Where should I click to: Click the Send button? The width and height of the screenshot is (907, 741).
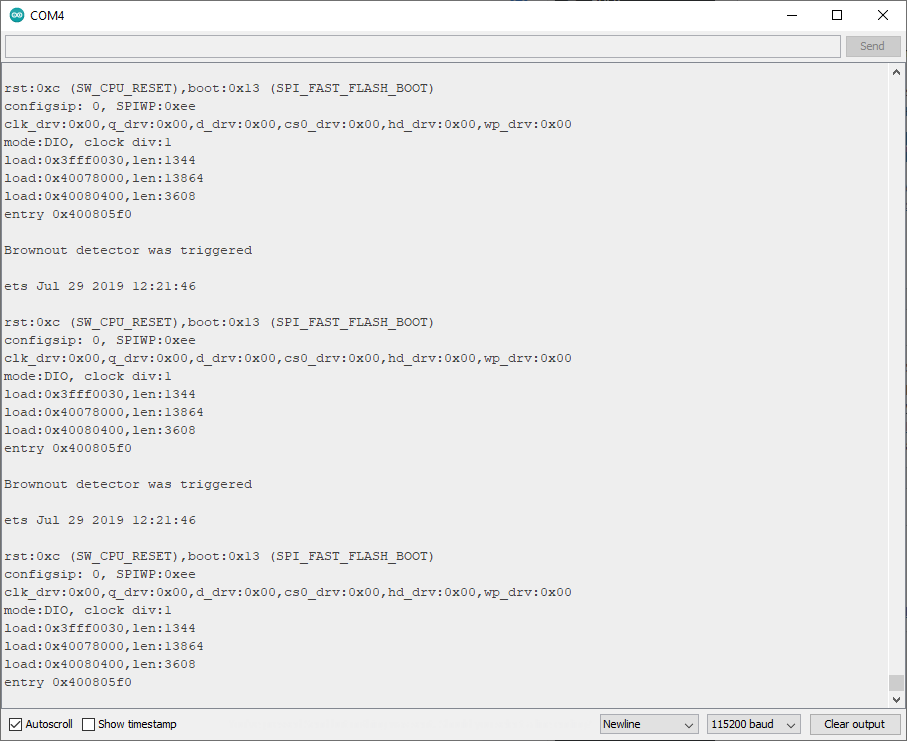872,46
